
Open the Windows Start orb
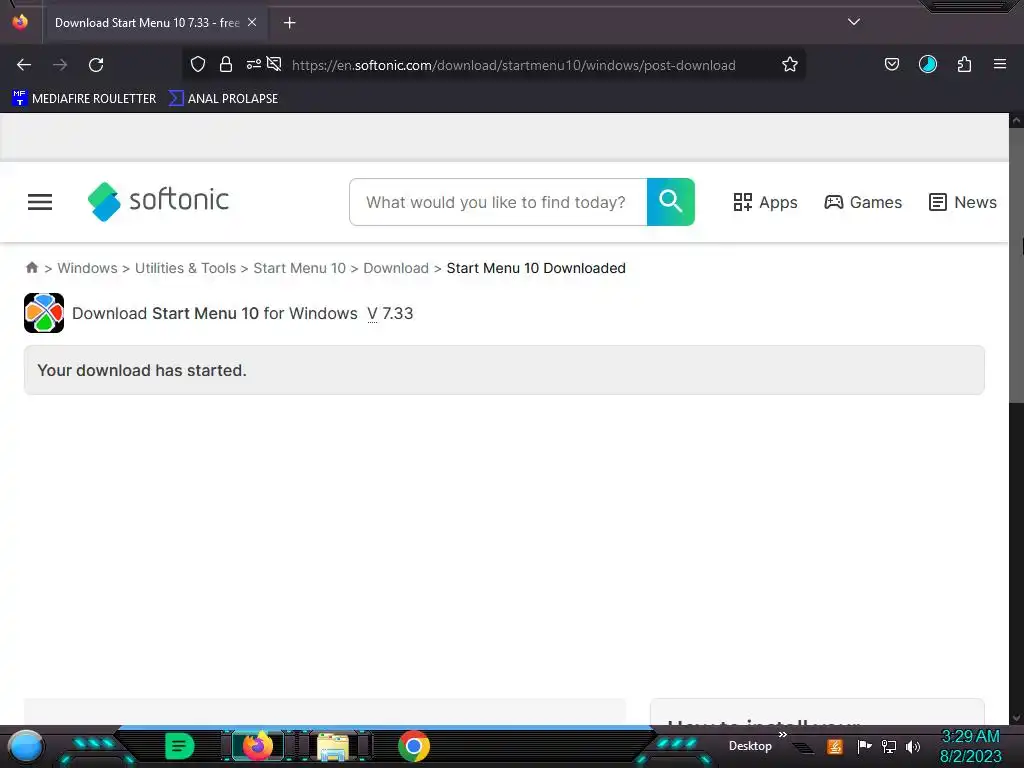point(25,746)
